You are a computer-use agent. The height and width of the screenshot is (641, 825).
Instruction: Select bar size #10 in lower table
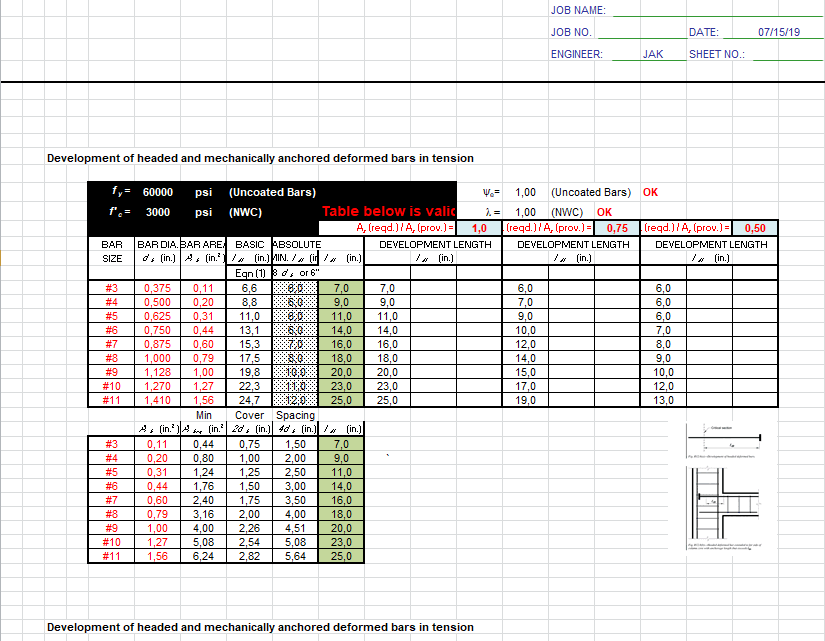coord(112,542)
